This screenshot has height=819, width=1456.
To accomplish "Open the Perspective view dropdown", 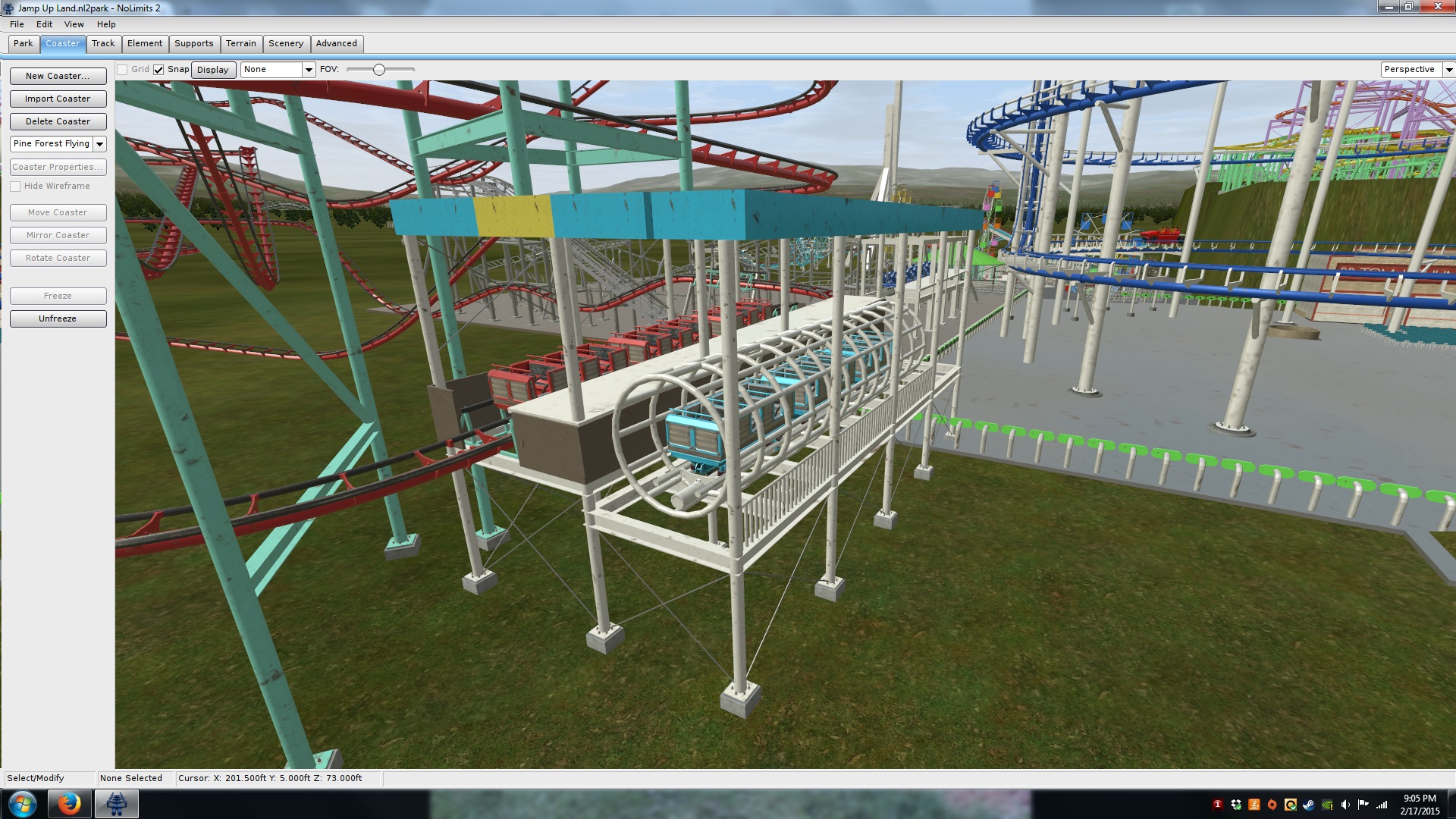I will [1448, 70].
